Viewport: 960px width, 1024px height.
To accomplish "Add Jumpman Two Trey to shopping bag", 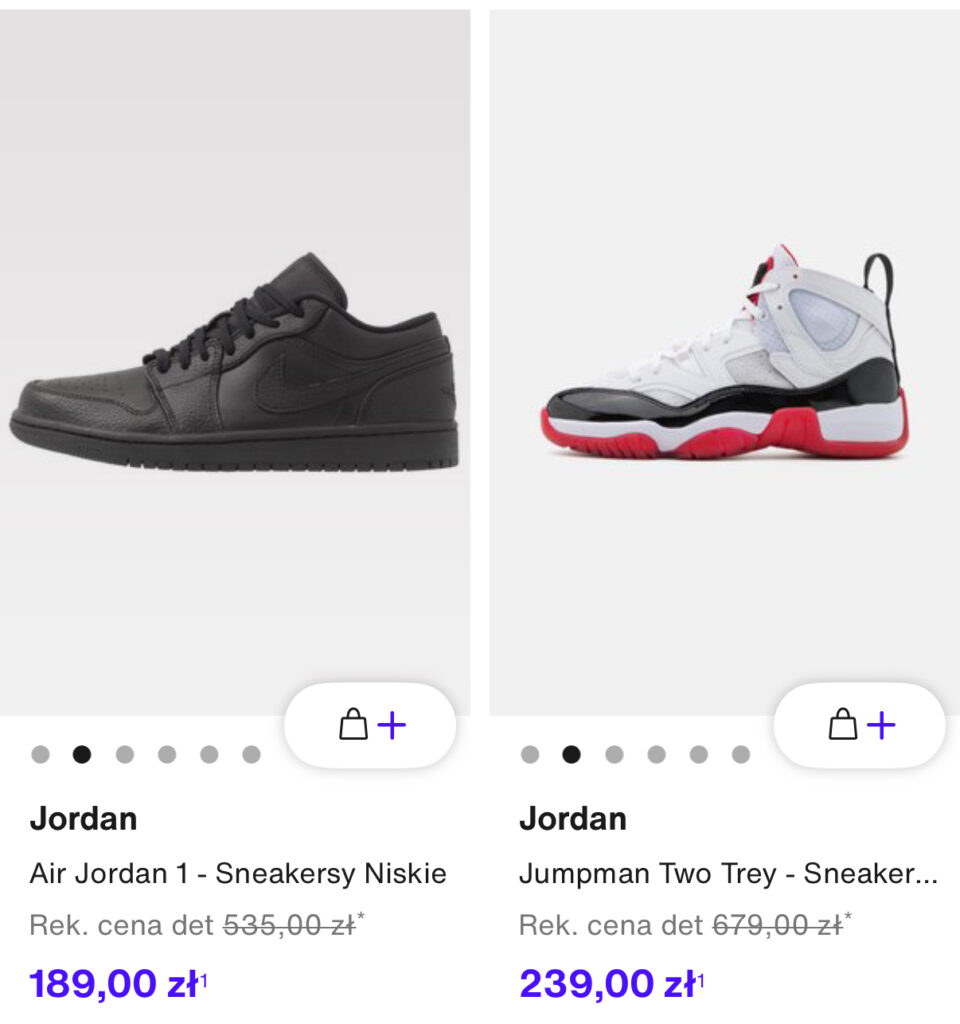I will (x=859, y=725).
